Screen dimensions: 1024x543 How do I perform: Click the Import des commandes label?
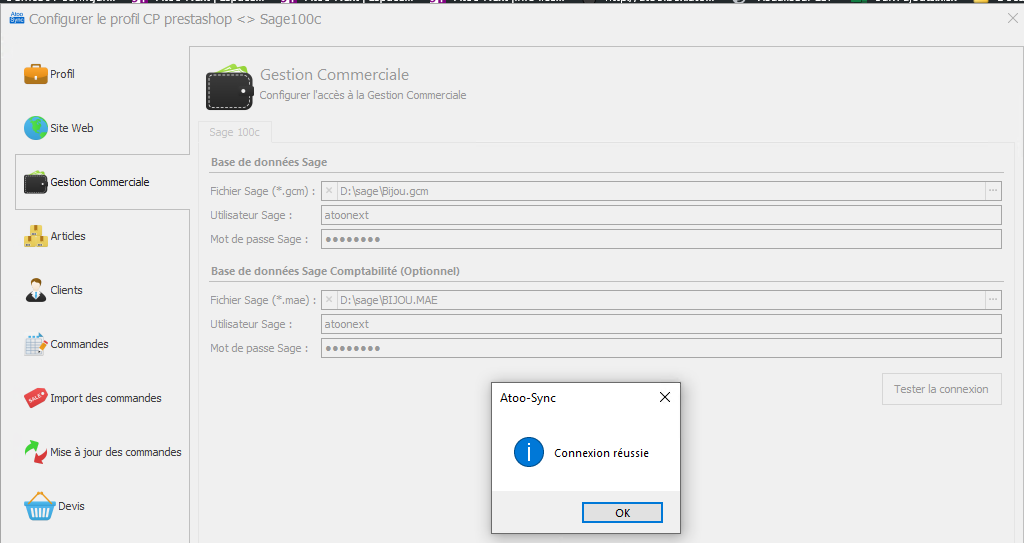(x=106, y=398)
